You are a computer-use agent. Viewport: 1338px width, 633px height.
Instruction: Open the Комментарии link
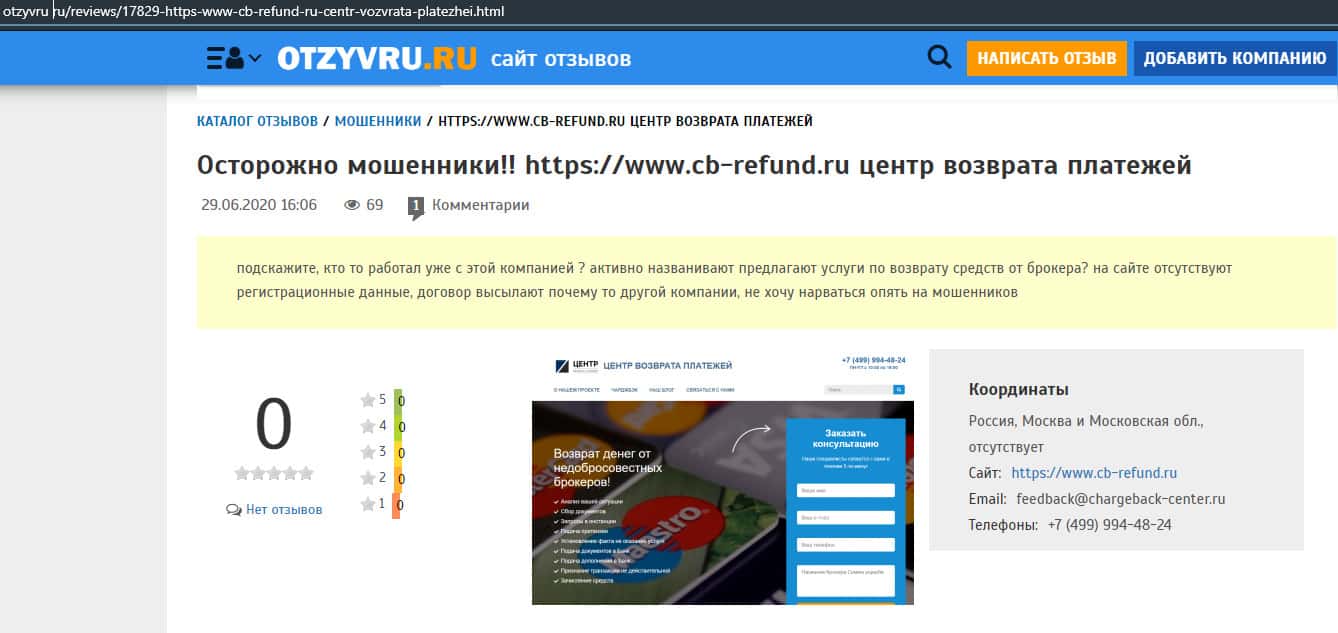pos(480,205)
